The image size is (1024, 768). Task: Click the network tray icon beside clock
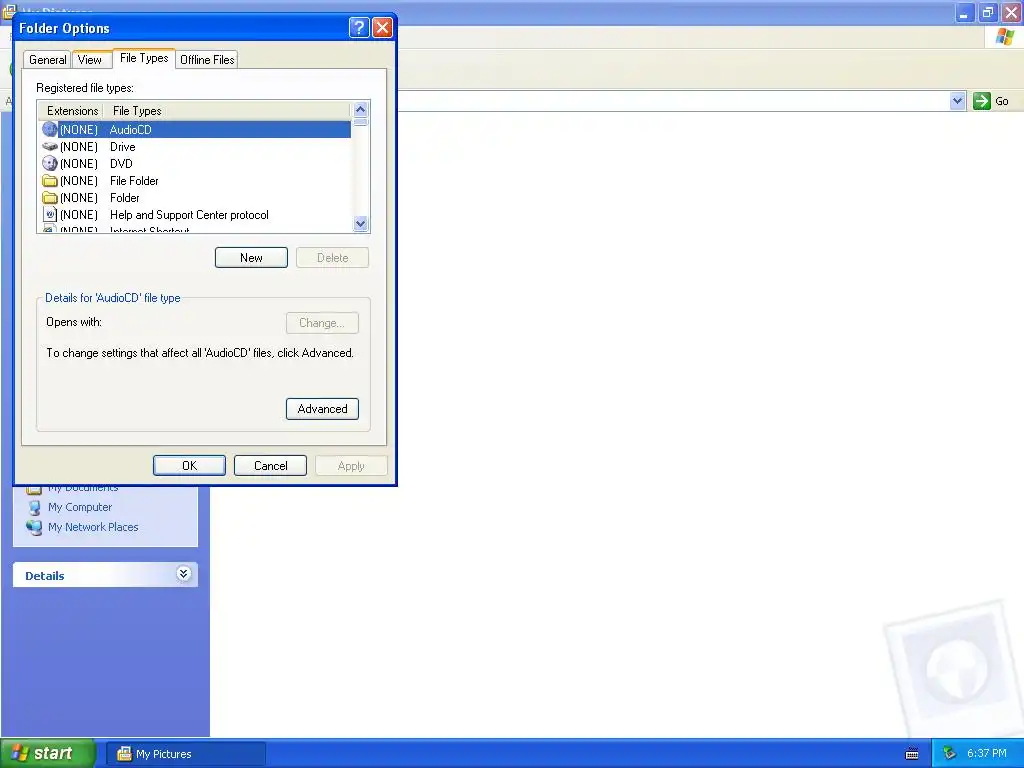point(949,753)
